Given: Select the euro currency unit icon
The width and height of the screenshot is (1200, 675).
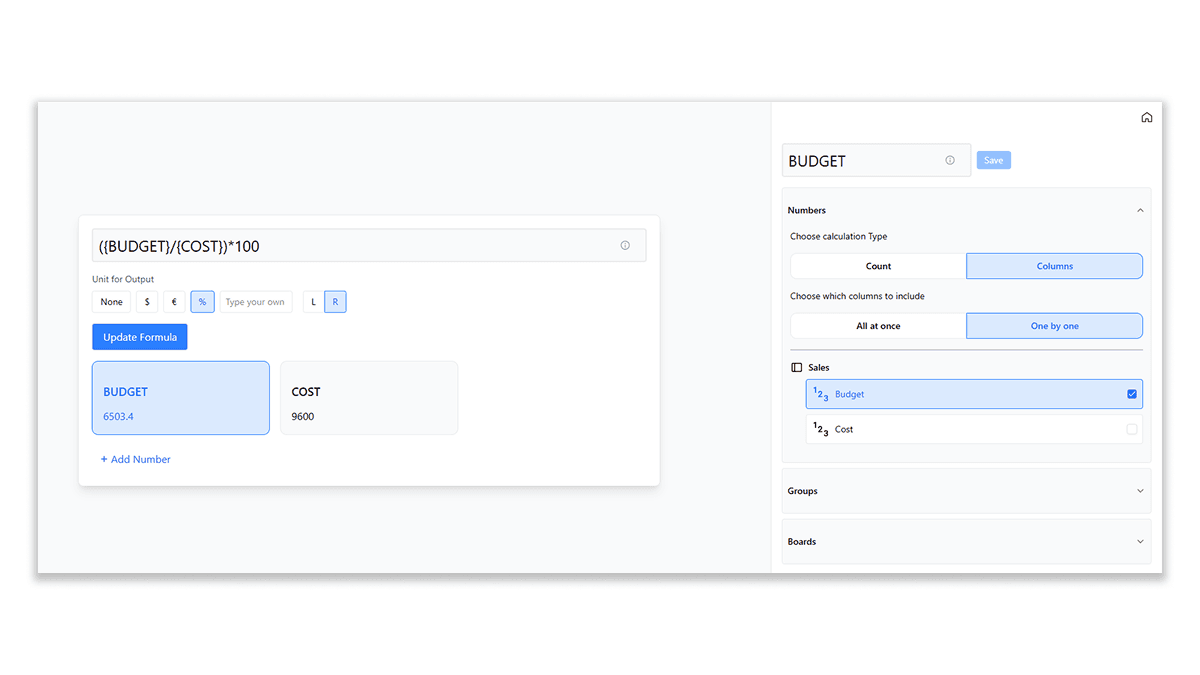Looking at the screenshot, I should tap(174, 301).
